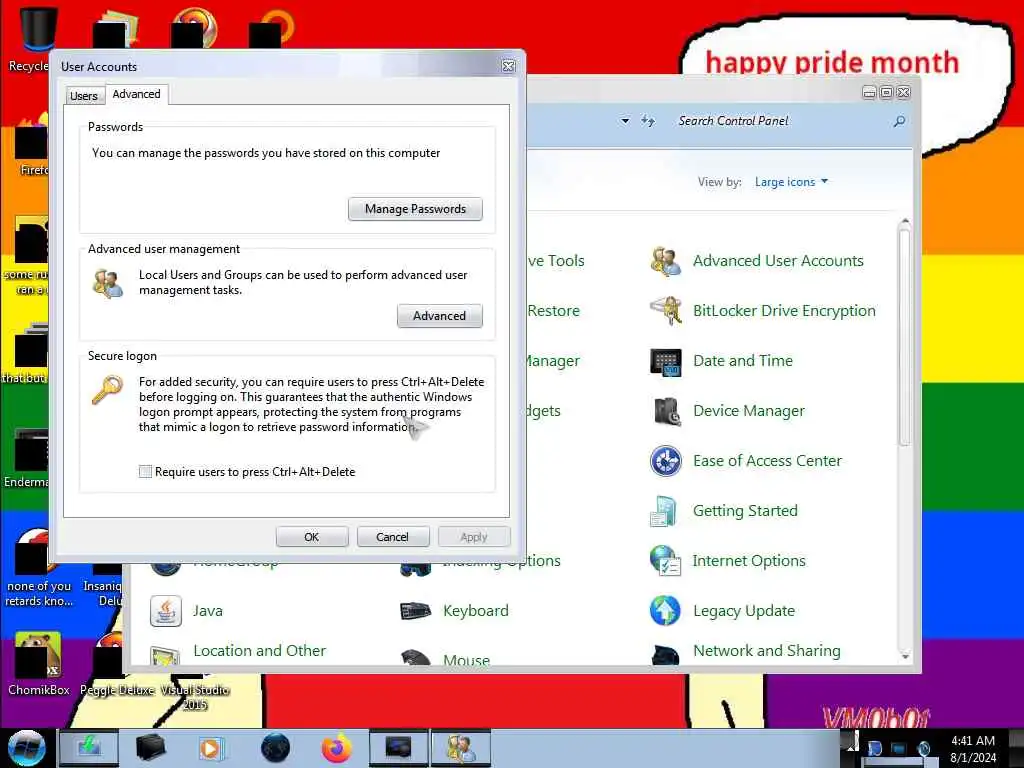Open Windows Media Player taskbar icon

point(211,748)
